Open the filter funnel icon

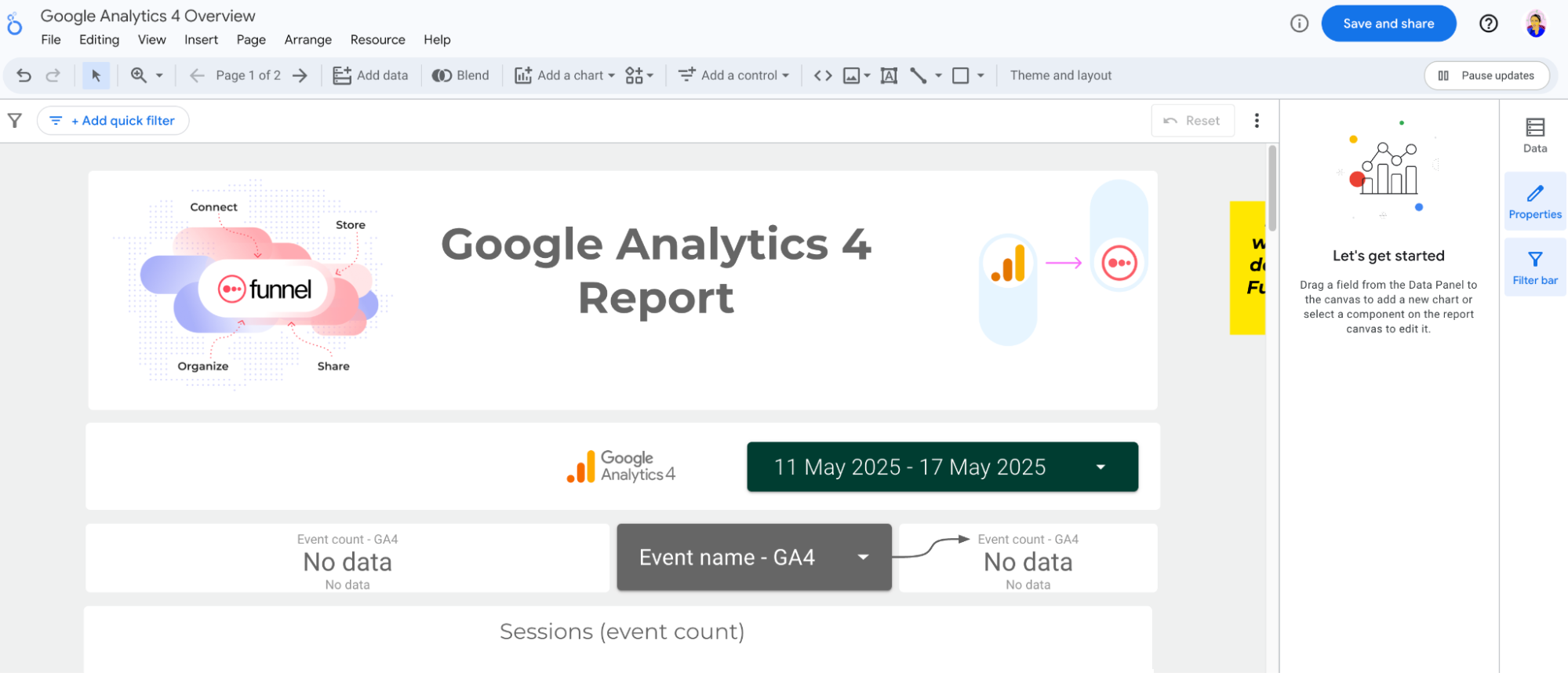[15, 121]
